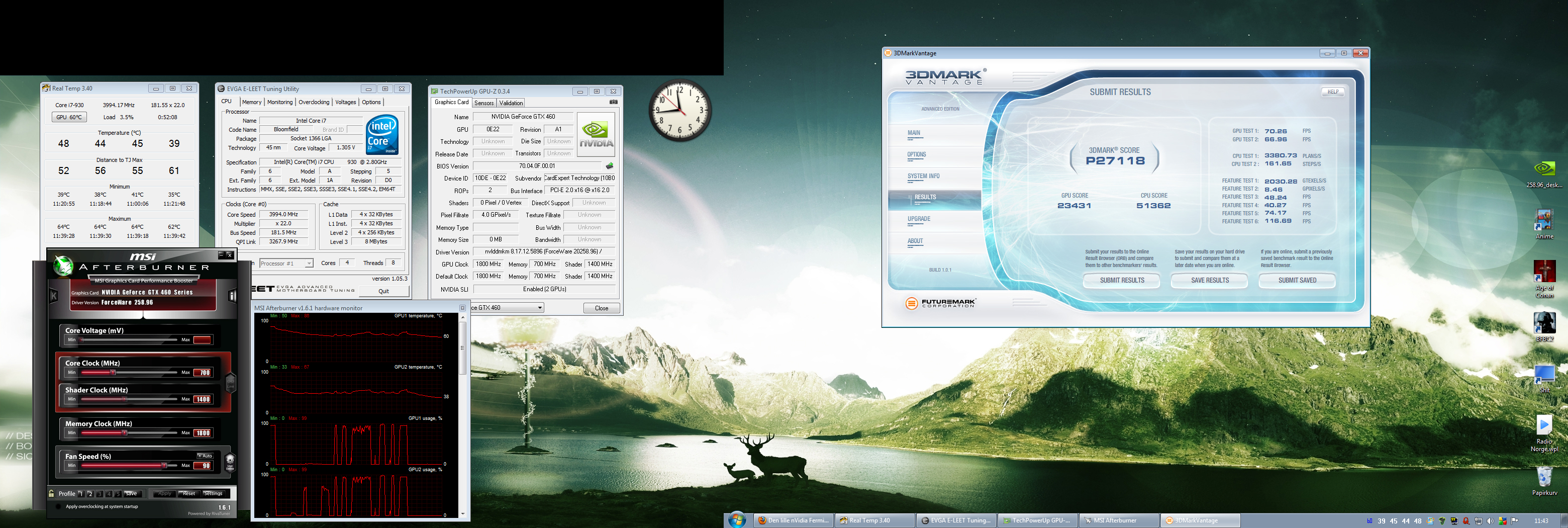Select Afterburner profile slot 1
This screenshot has height=528, width=1568.
(81, 494)
